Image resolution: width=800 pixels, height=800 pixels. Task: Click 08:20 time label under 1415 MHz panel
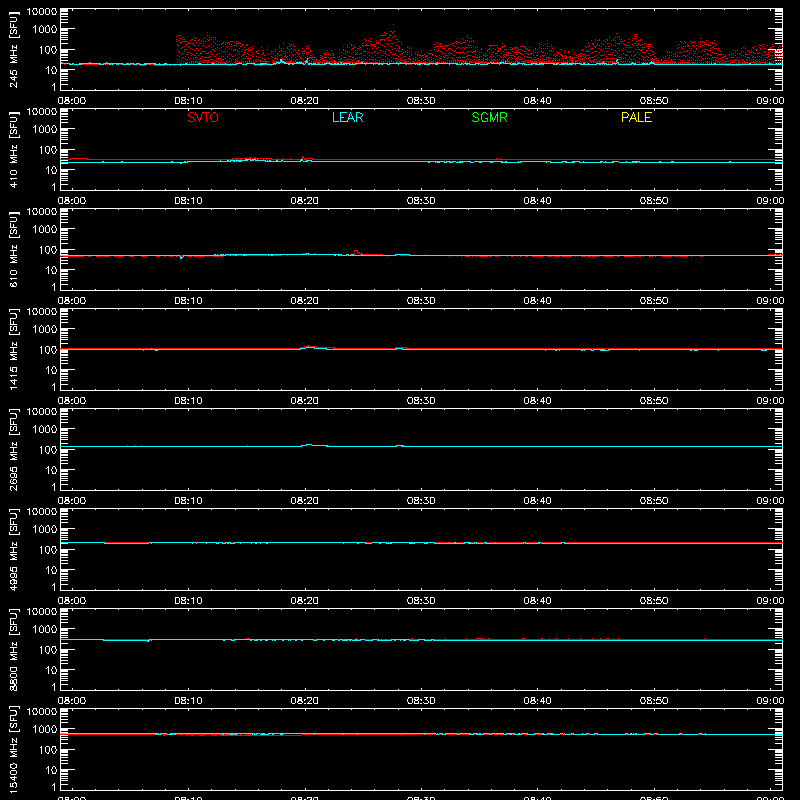pos(305,401)
